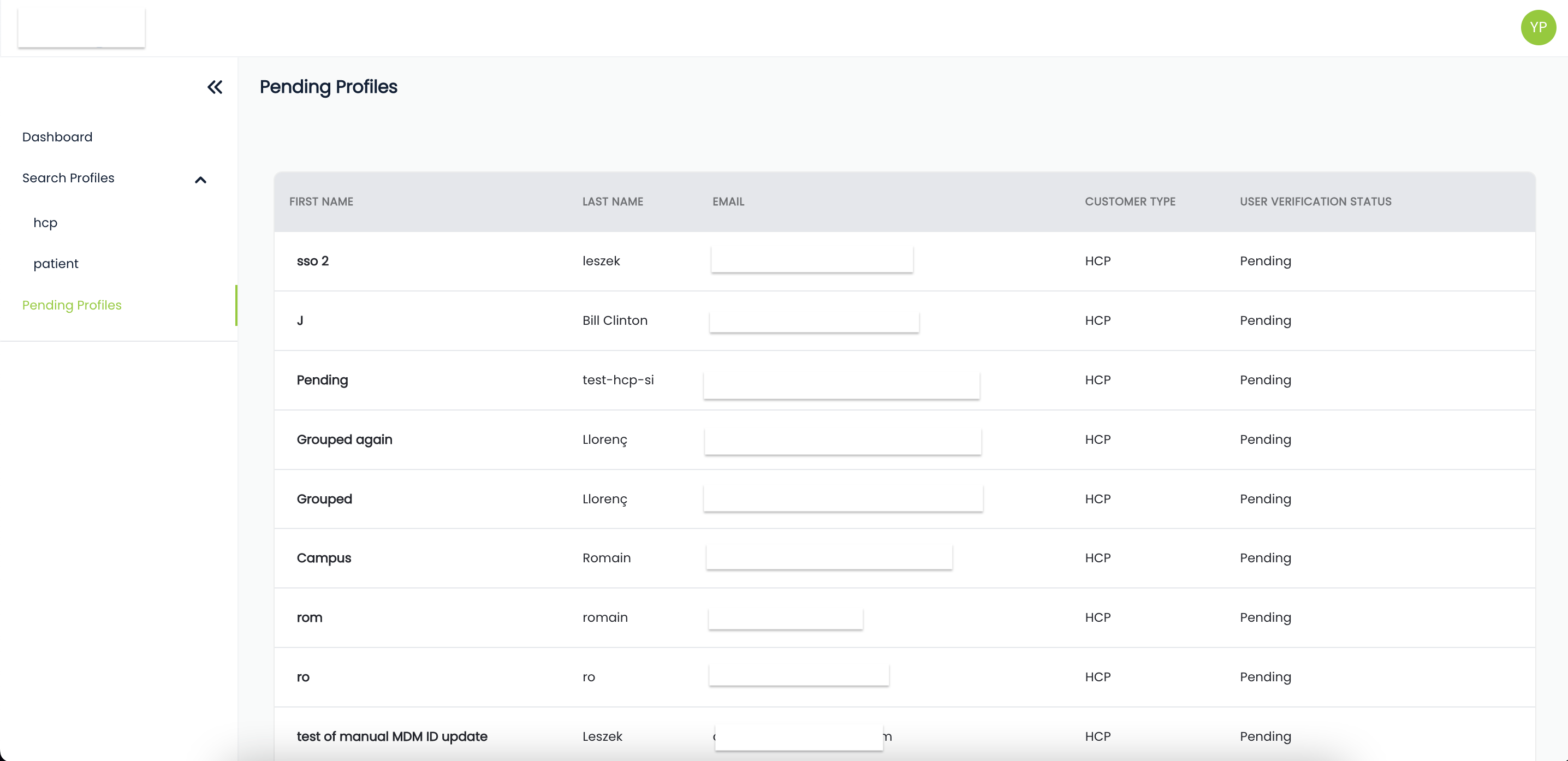The image size is (1568, 761).
Task: Sort by Last Name column header
Action: click(613, 201)
